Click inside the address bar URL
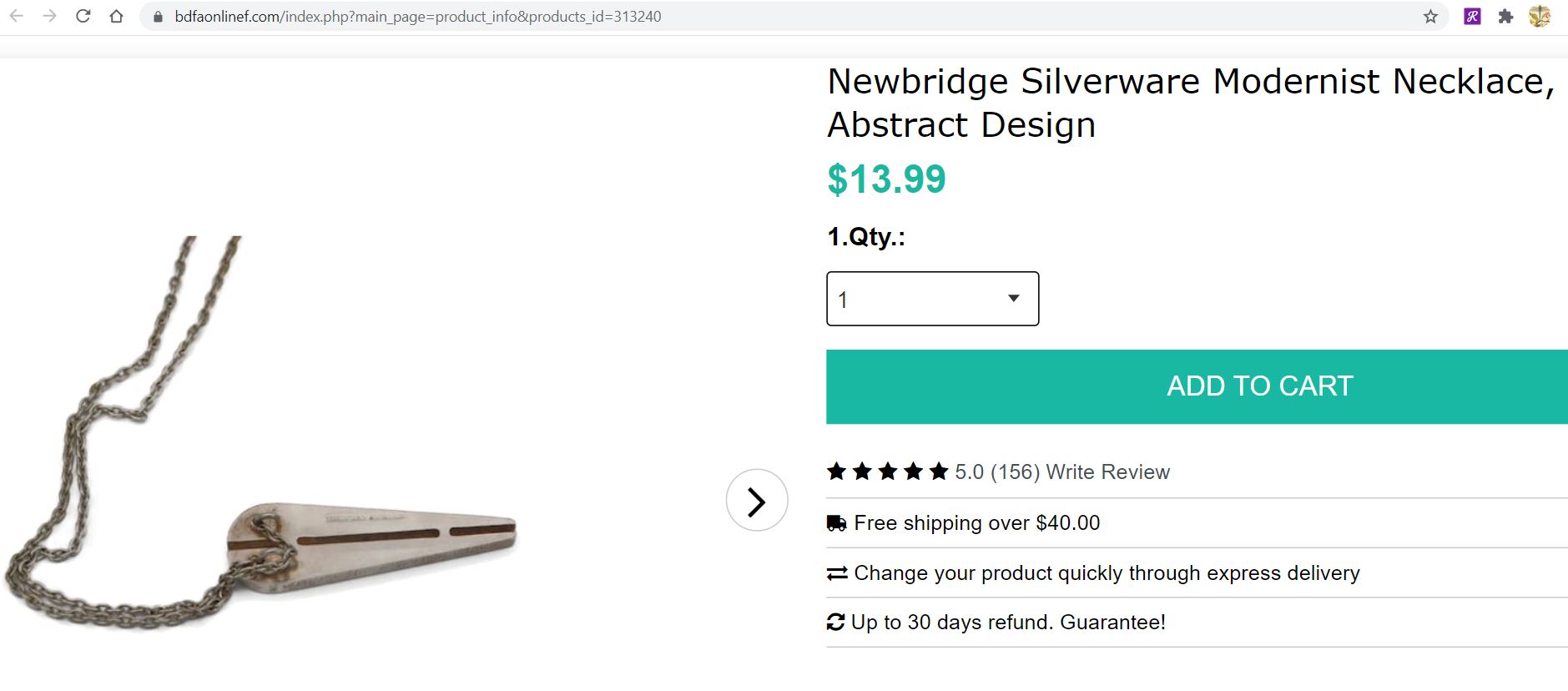Viewport: 1568px width, 691px height. 417,15
